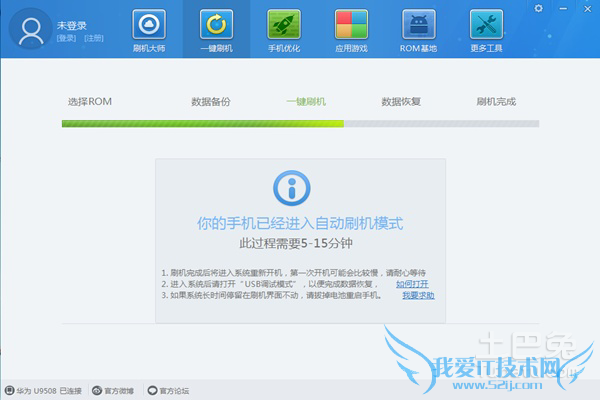The image size is (600, 400).
Task: Select the 刷机完成 step
Action: [496, 101]
